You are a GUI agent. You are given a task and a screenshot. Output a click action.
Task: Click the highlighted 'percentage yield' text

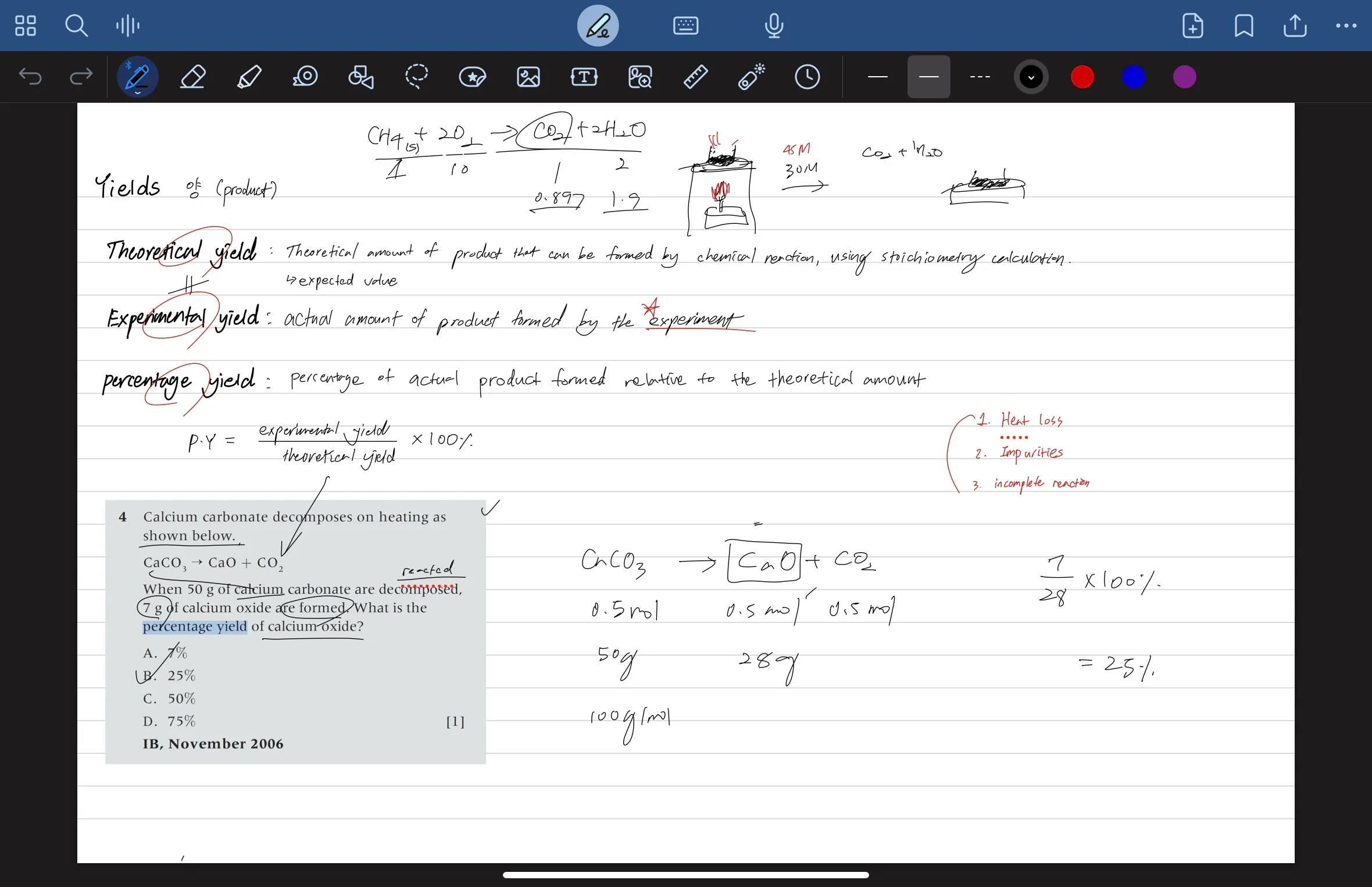(x=195, y=627)
